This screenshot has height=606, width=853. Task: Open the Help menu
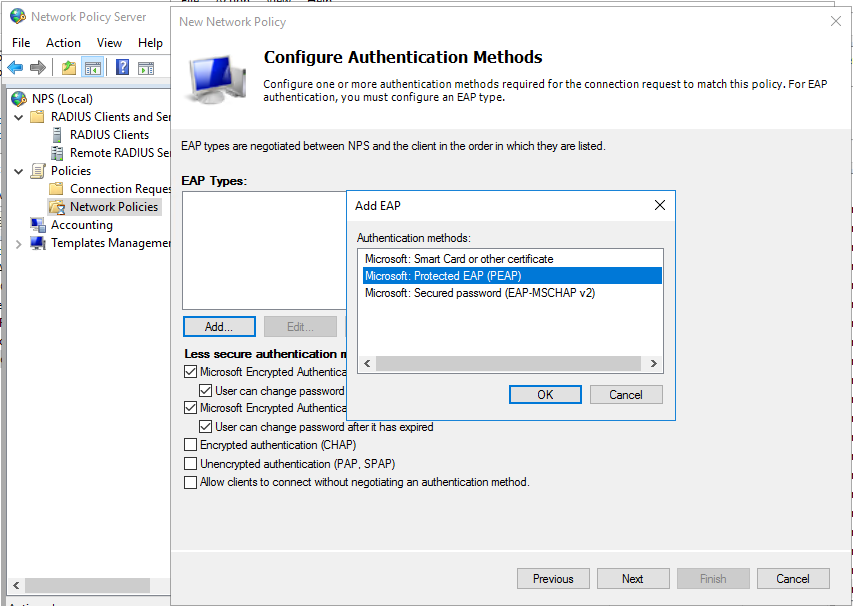pyautogui.click(x=150, y=43)
